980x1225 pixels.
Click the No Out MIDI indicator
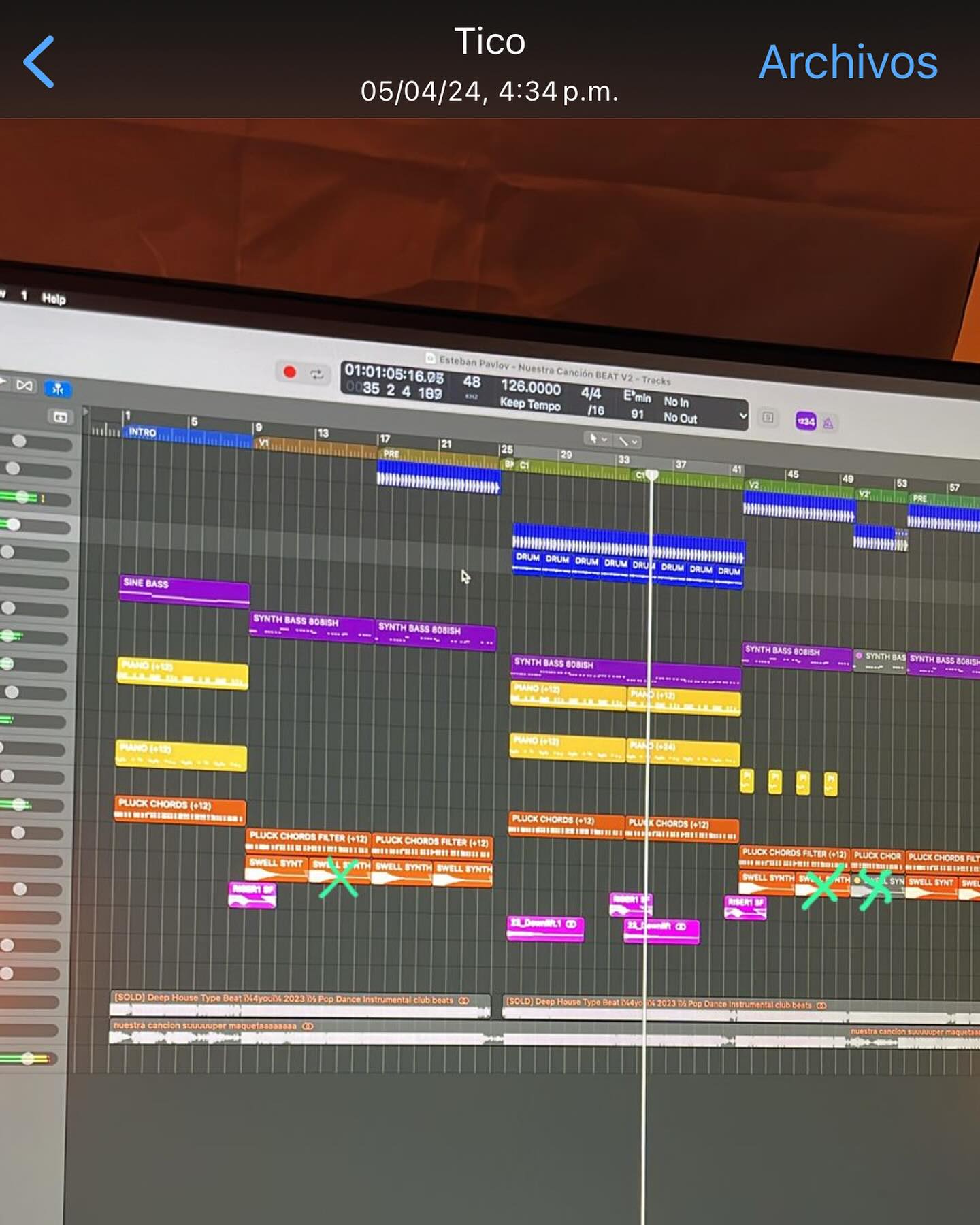pos(680,418)
